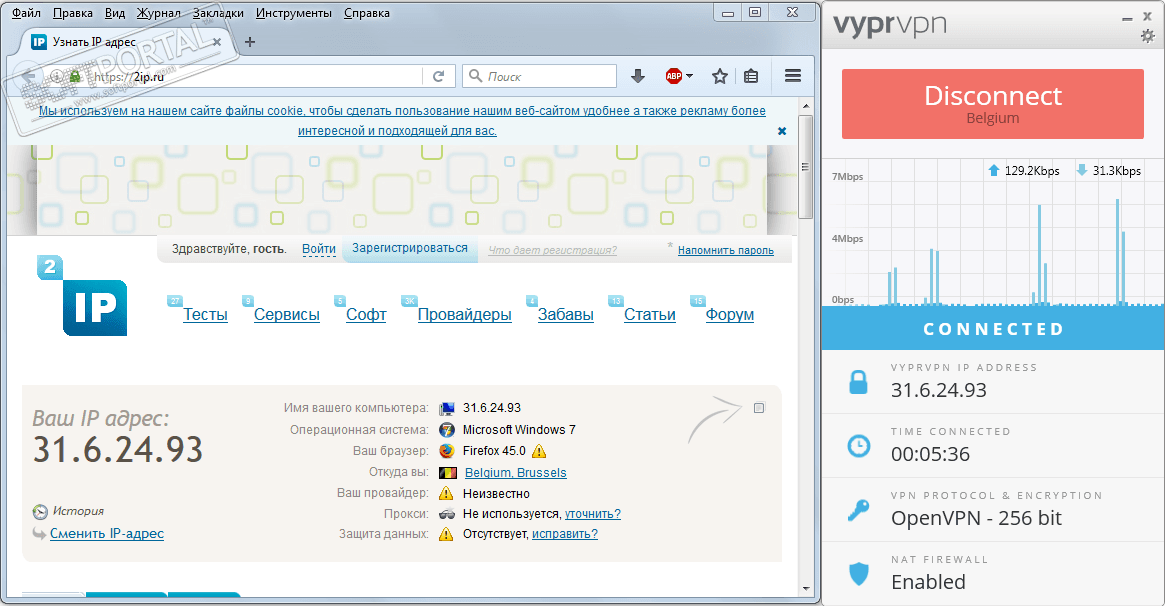Click the download speed arrow icon
The image size is (1165, 606).
pos(1082,170)
